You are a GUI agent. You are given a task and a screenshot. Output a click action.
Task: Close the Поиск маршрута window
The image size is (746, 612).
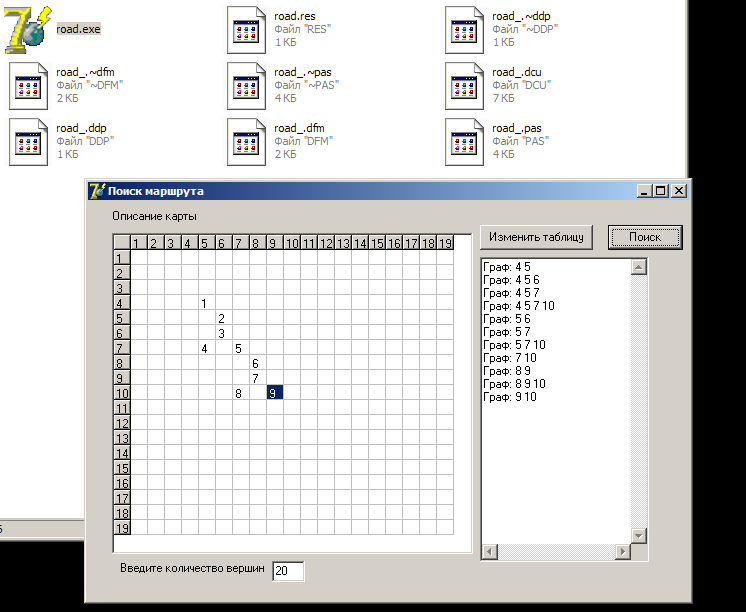pyautogui.click(x=679, y=191)
